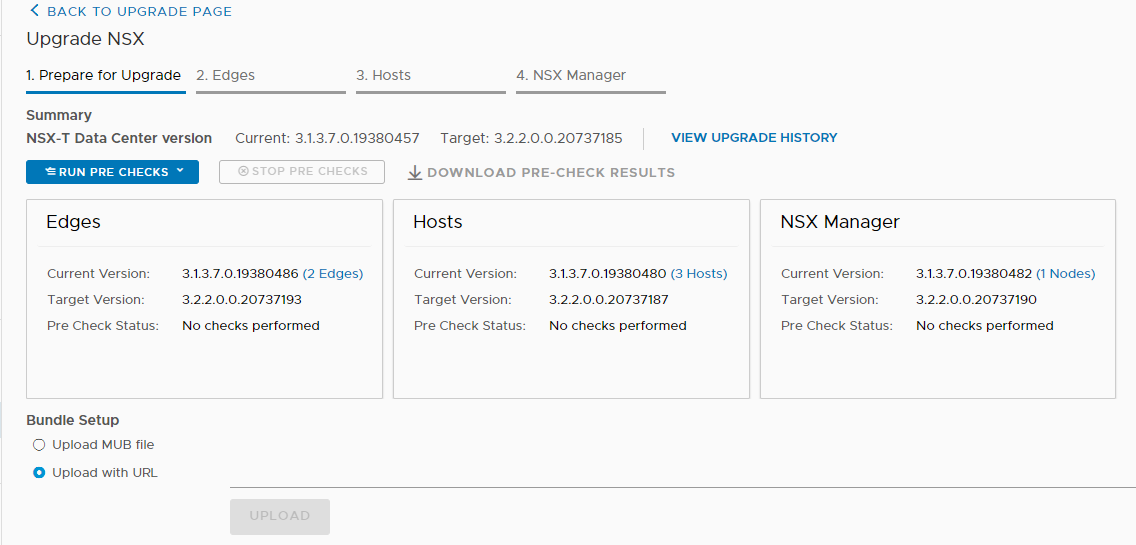Open the 1 Nodes link
This screenshot has width=1136, height=545.
[x=1065, y=274]
